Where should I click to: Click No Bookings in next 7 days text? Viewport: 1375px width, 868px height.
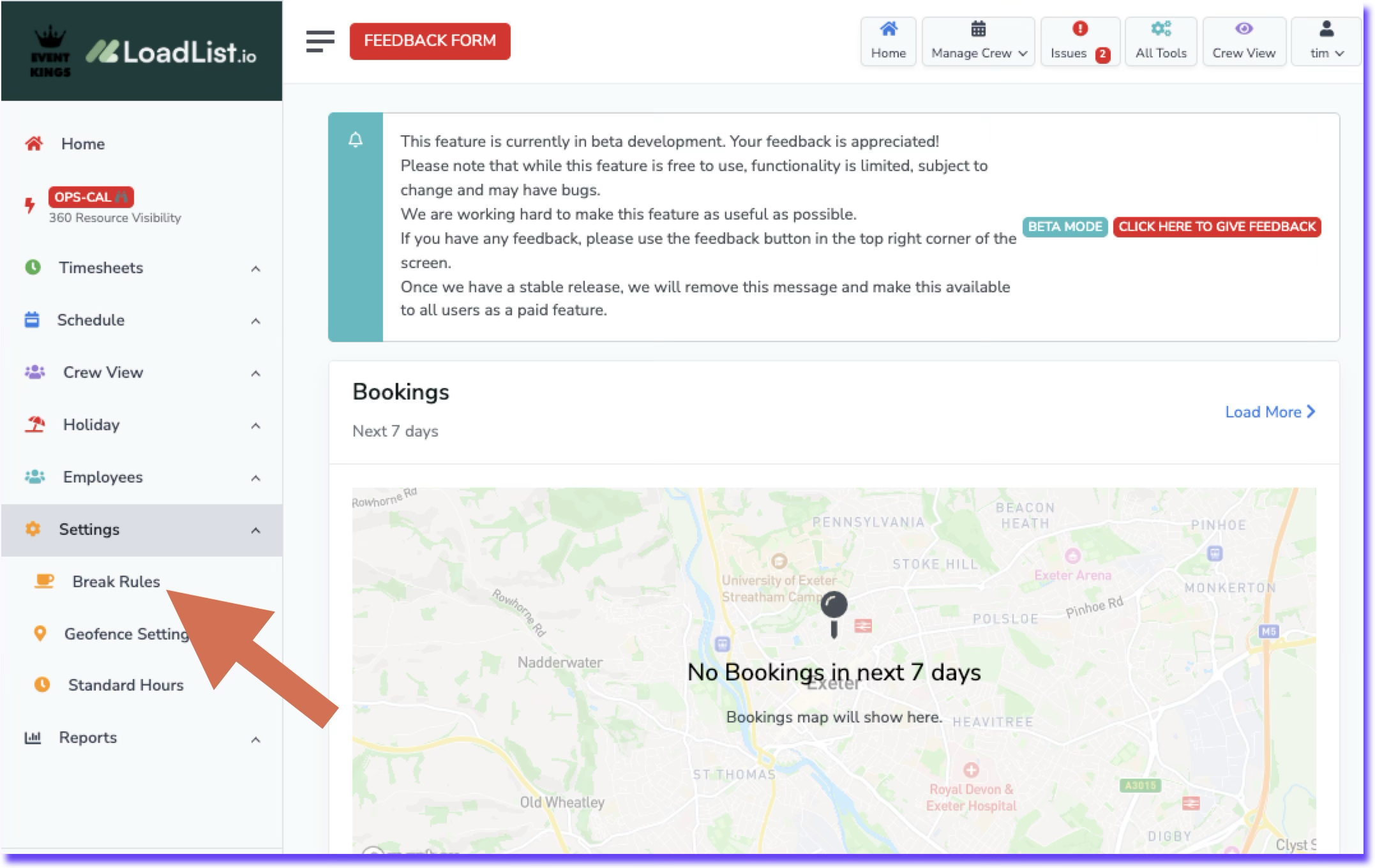tap(834, 672)
